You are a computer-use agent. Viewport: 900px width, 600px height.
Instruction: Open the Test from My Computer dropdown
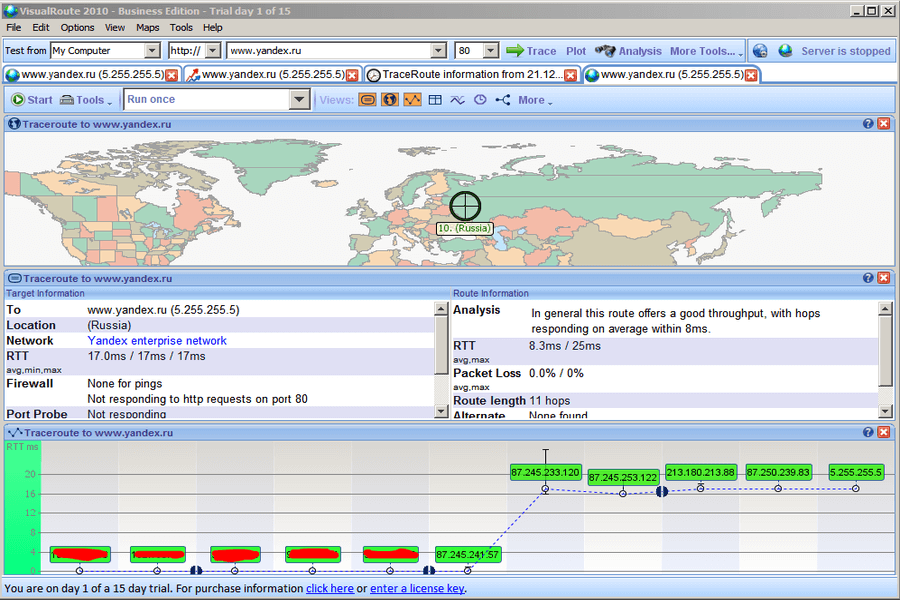pos(152,51)
